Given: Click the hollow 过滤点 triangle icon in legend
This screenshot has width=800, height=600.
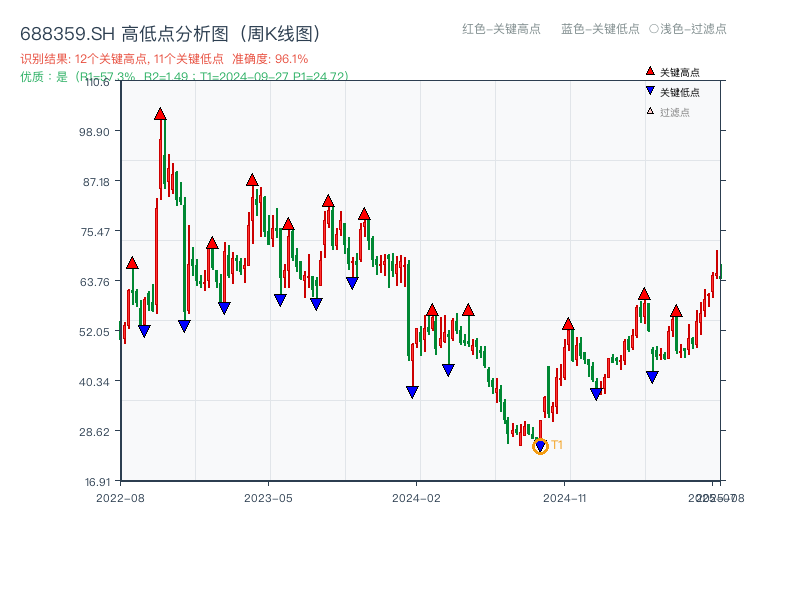Looking at the screenshot, I should pyautogui.click(x=649, y=111).
